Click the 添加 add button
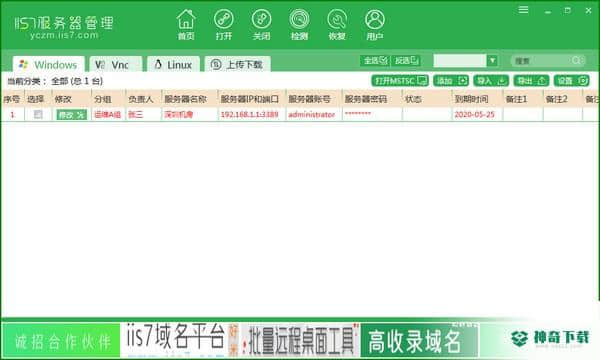 (x=451, y=81)
